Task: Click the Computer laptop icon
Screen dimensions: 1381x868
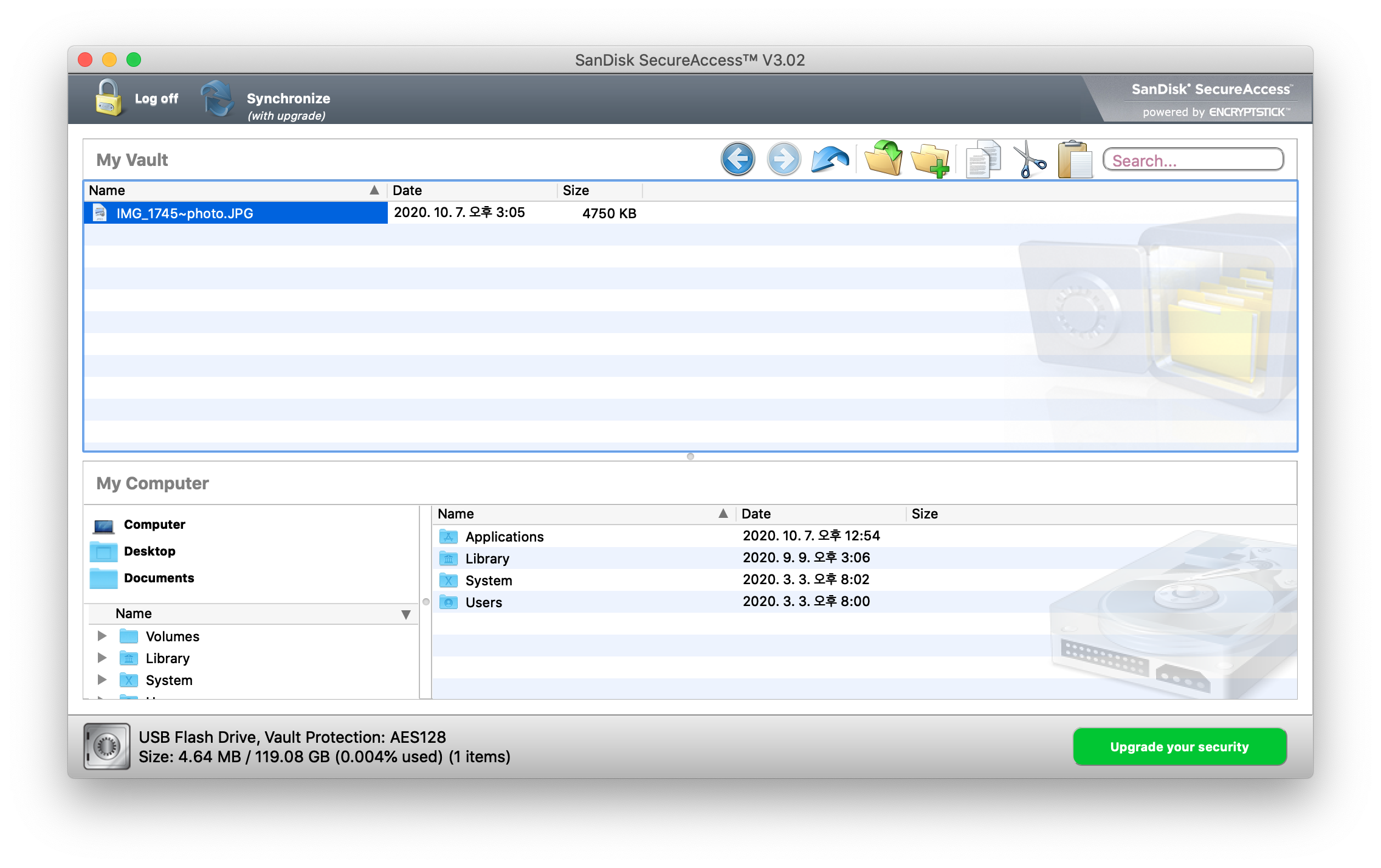Action: [x=104, y=525]
